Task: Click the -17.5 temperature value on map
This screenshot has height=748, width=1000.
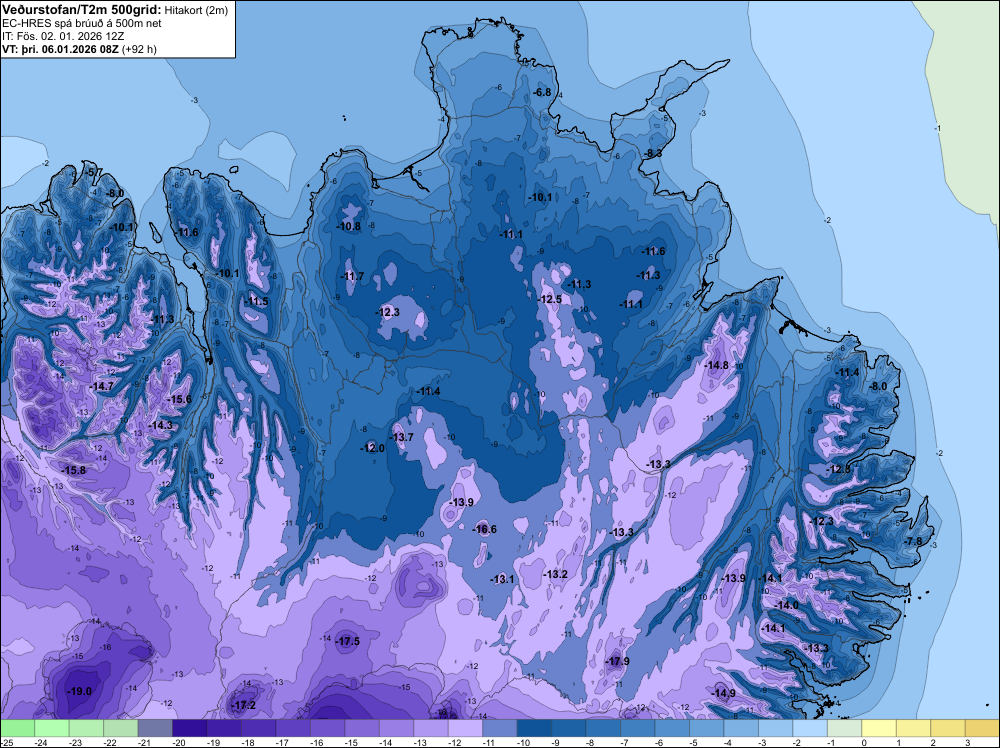Action: [x=348, y=642]
